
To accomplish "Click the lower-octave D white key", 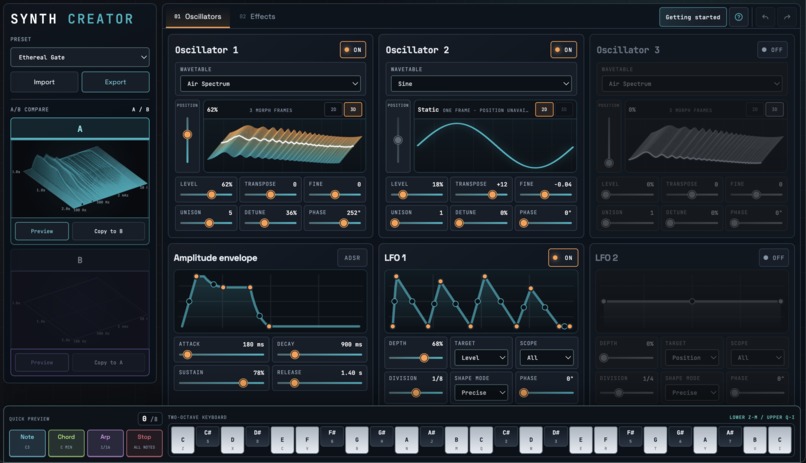I will 232,440.
